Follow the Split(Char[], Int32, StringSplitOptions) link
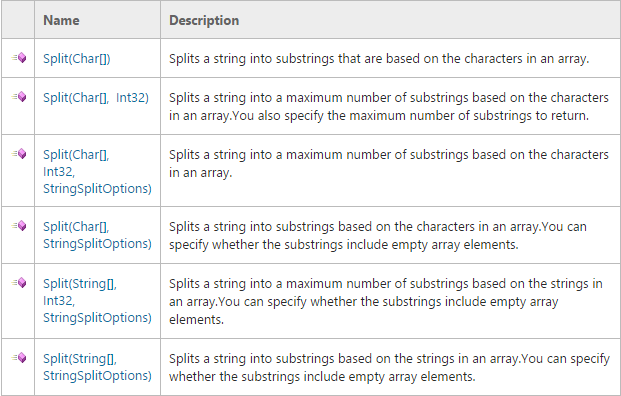Screen dimensions: 621x396 coord(97,171)
